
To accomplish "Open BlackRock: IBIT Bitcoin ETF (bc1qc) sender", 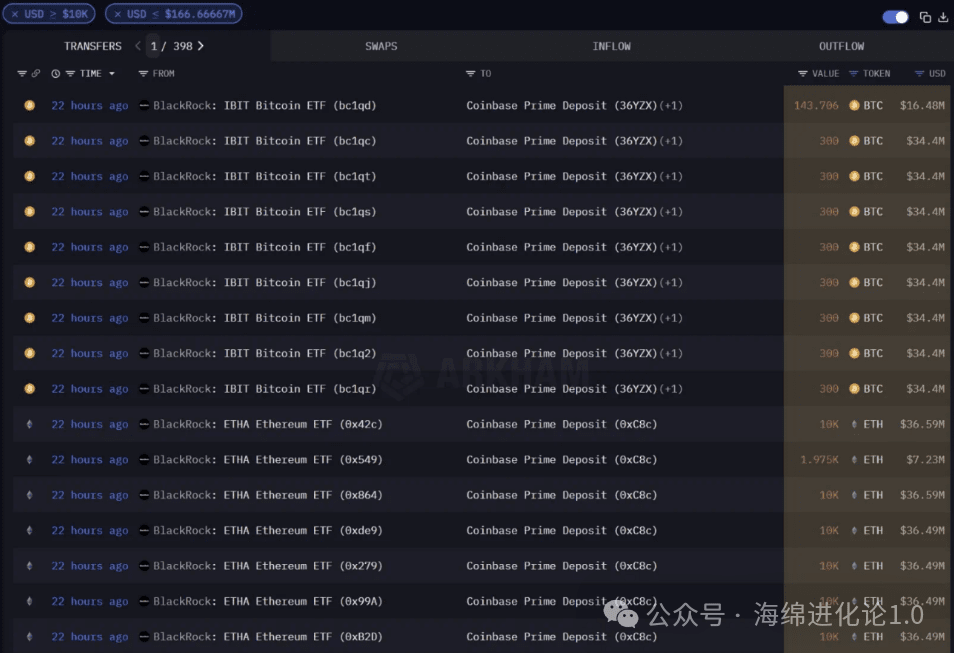I will point(265,141).
